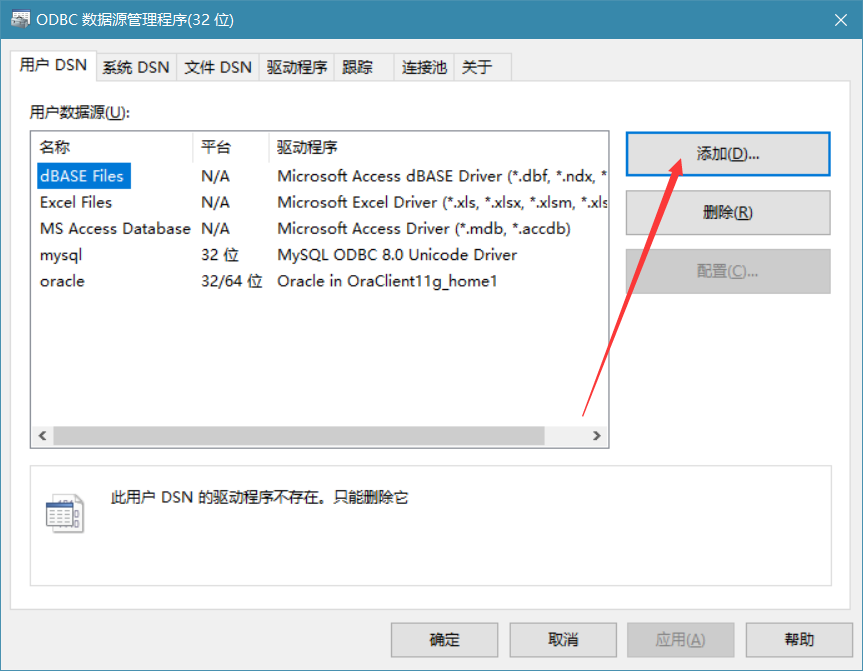Open 帮助 for the ODBC administrator
863x671 pixels.
pos(798,640)
